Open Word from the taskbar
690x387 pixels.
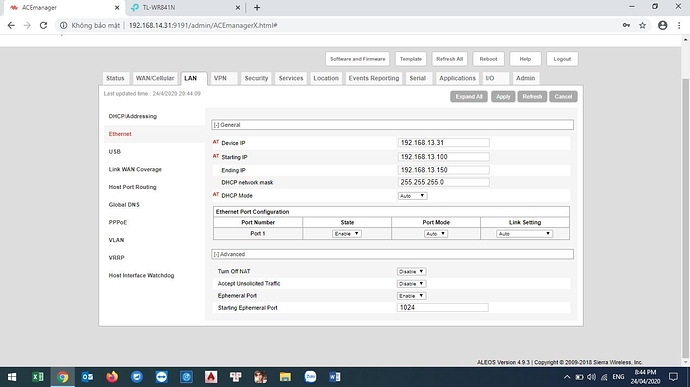click(x=334, y=377)
